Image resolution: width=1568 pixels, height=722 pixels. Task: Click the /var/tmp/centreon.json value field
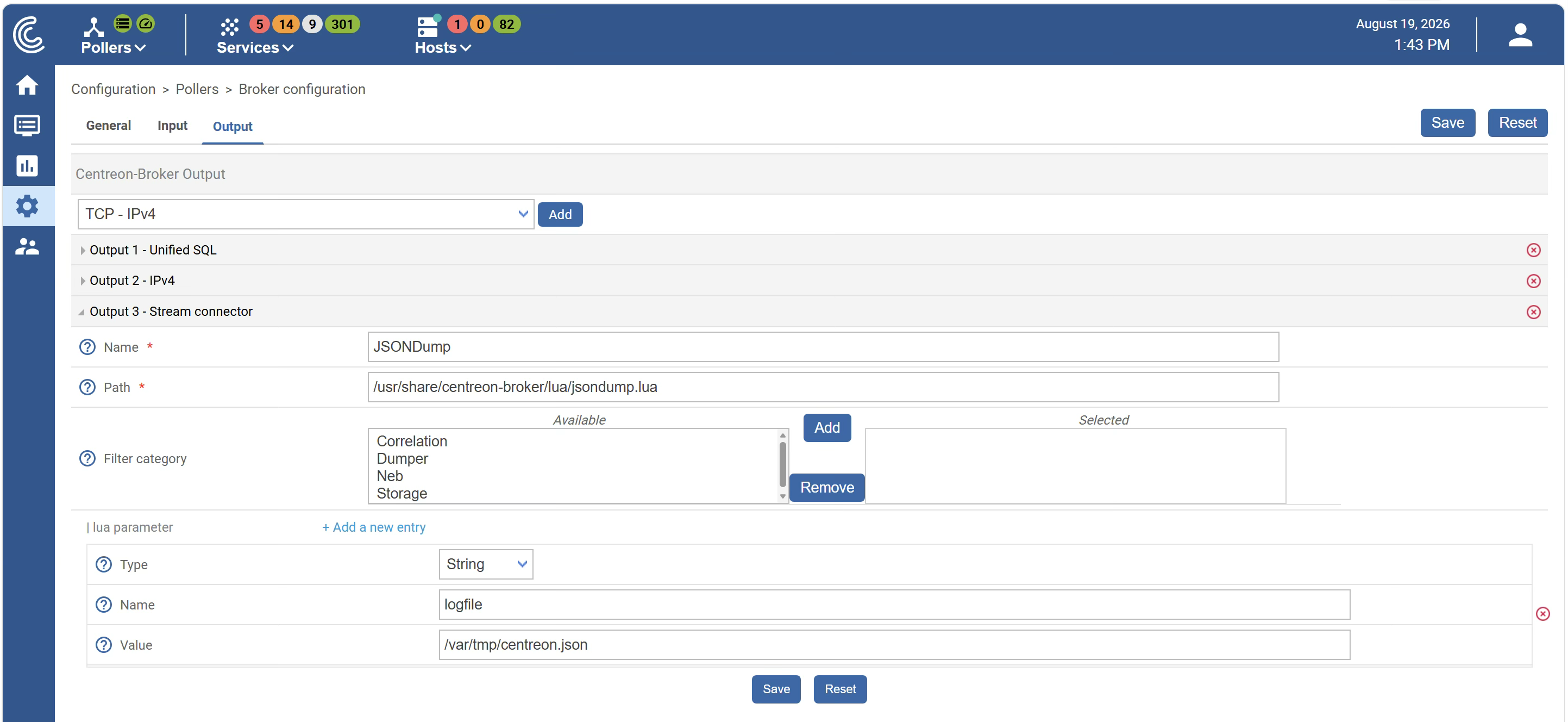pyautogui.click(x=894, y=645)
